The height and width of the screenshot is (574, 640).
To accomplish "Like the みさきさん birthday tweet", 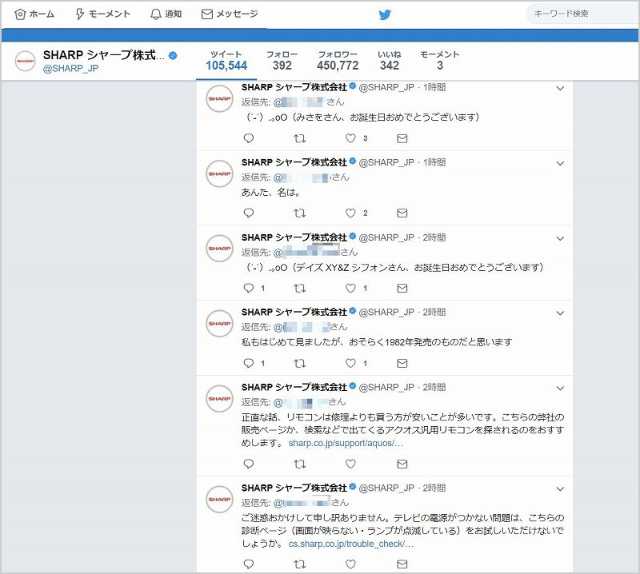I will (x=350, y=138).
